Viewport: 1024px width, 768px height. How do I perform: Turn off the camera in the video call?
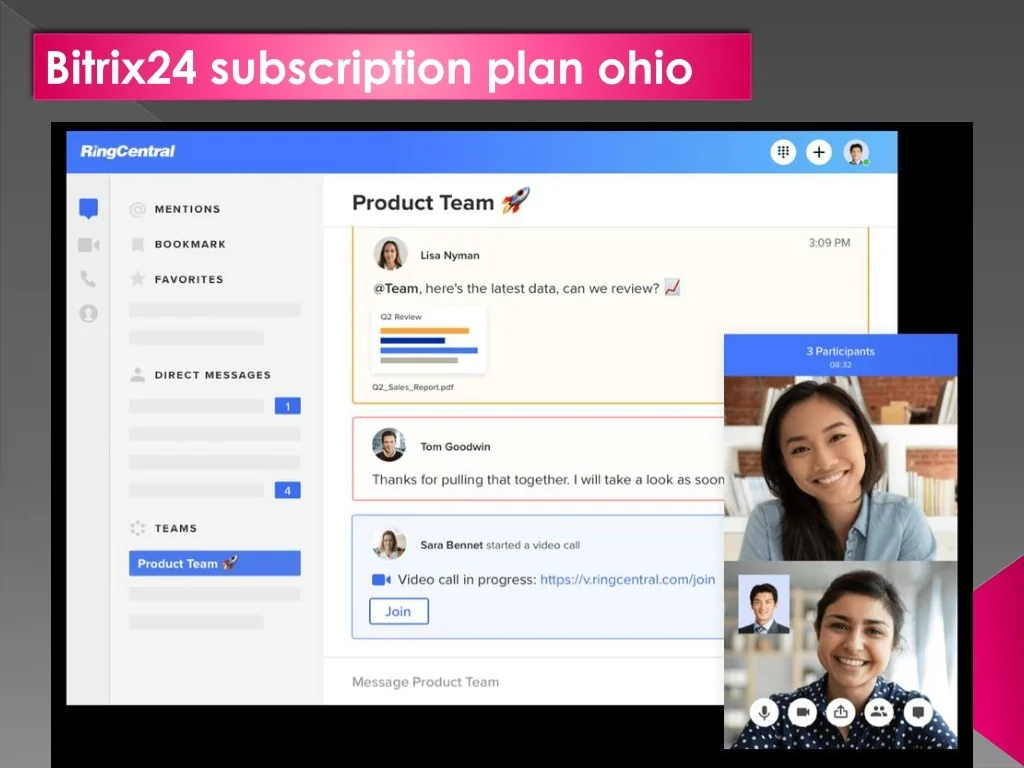tap(802, 713)
